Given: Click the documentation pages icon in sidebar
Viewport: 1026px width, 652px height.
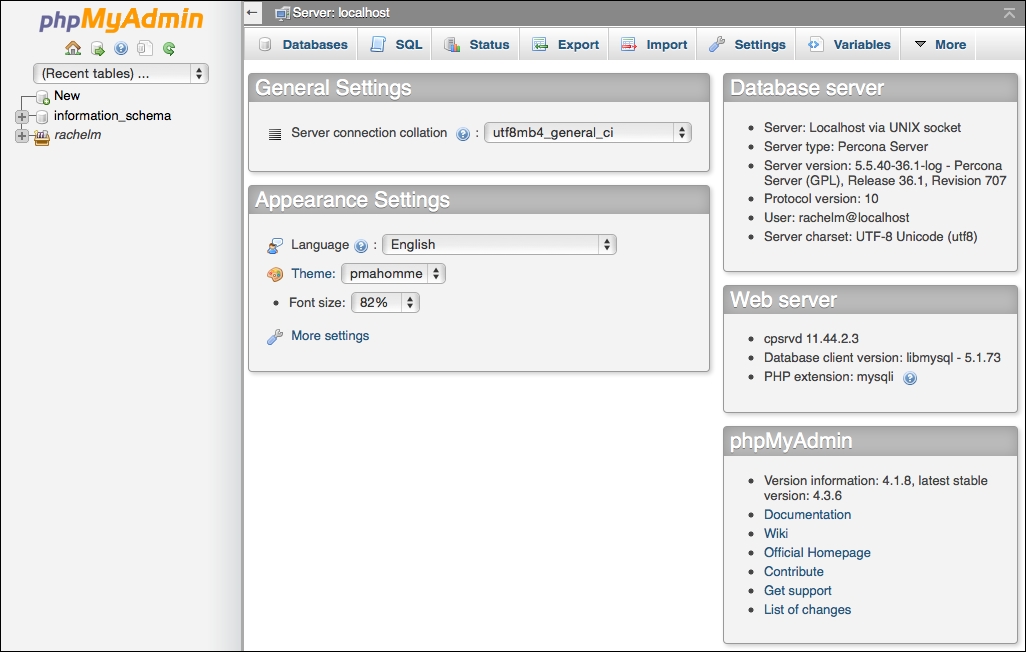Looking at the screenshot, I should [x=145, y=48].
